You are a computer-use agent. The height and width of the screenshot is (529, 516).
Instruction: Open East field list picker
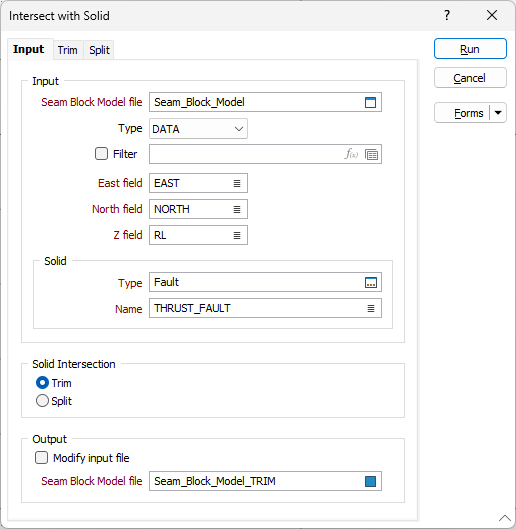coord(237,183)
